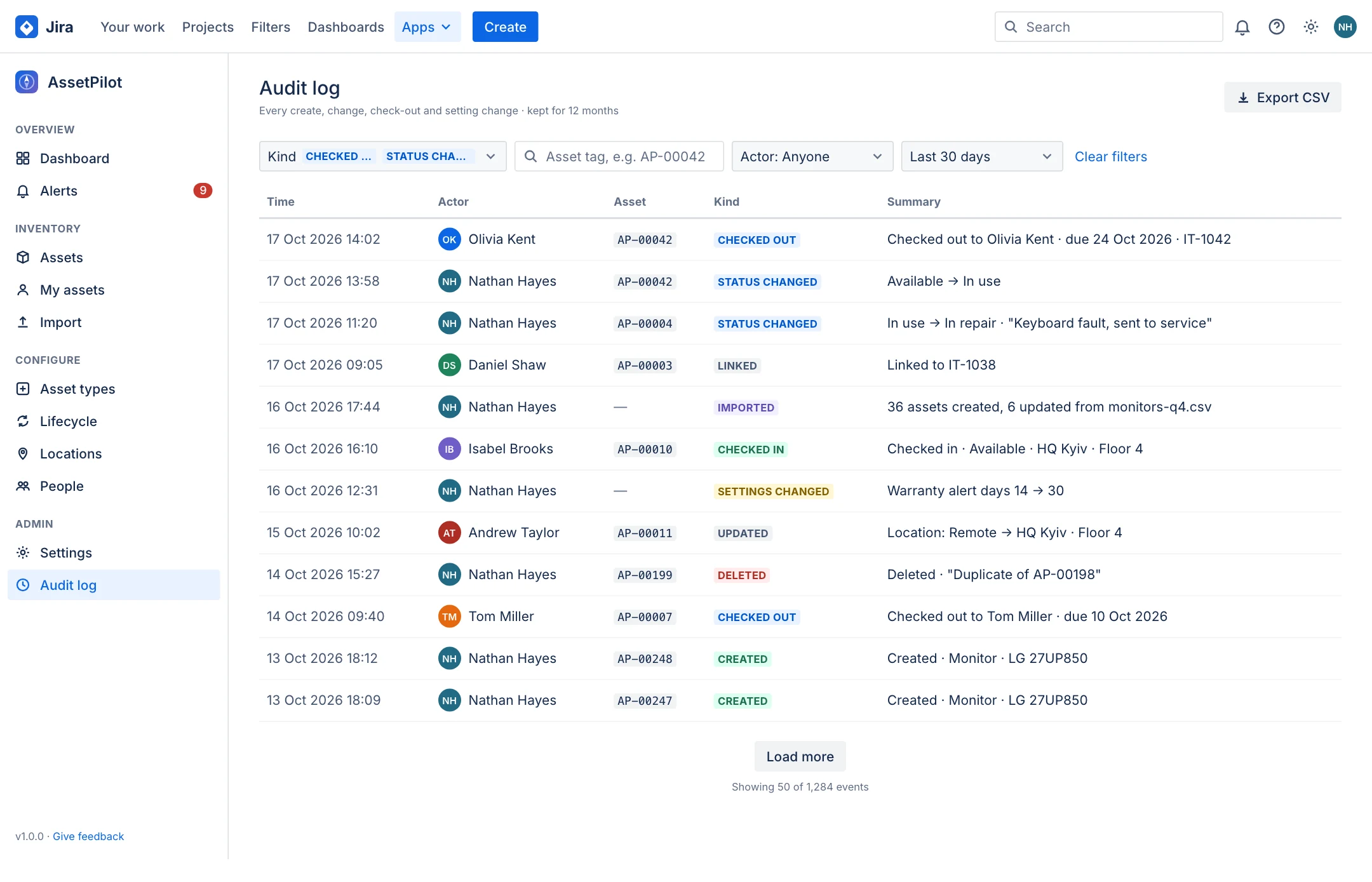Open the Dashboards menu
This screenshot has height=882, width=1372.
346,27
